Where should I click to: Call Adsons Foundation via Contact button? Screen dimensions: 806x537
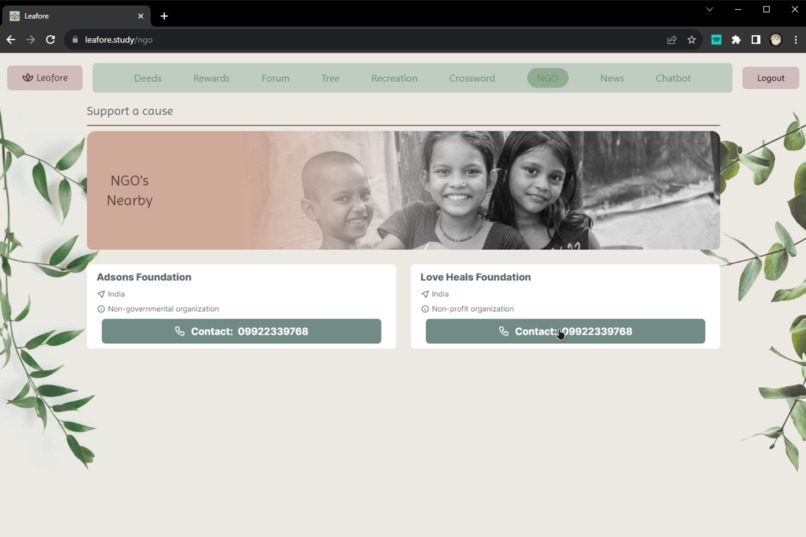(242, 331)
